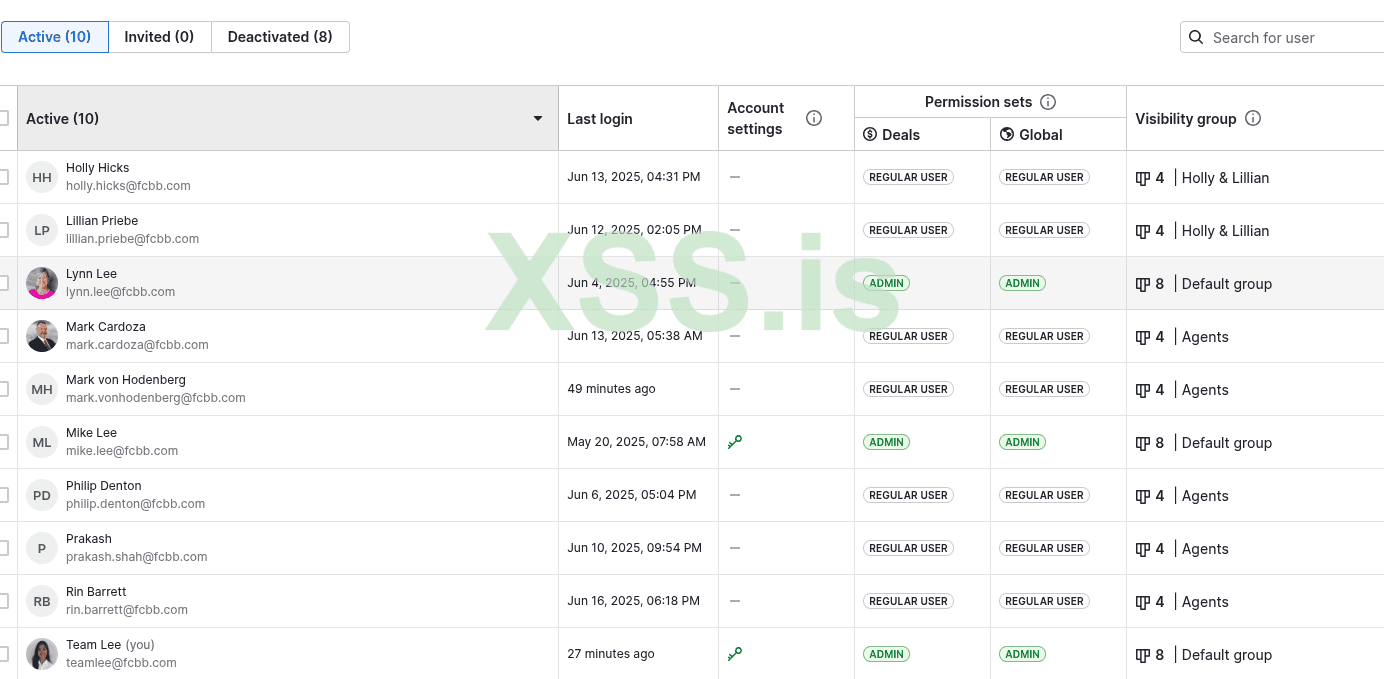Switch to the Deactivated (8) tab
The height and width of the screenshot is (679, 1384).
click(280, 37)
